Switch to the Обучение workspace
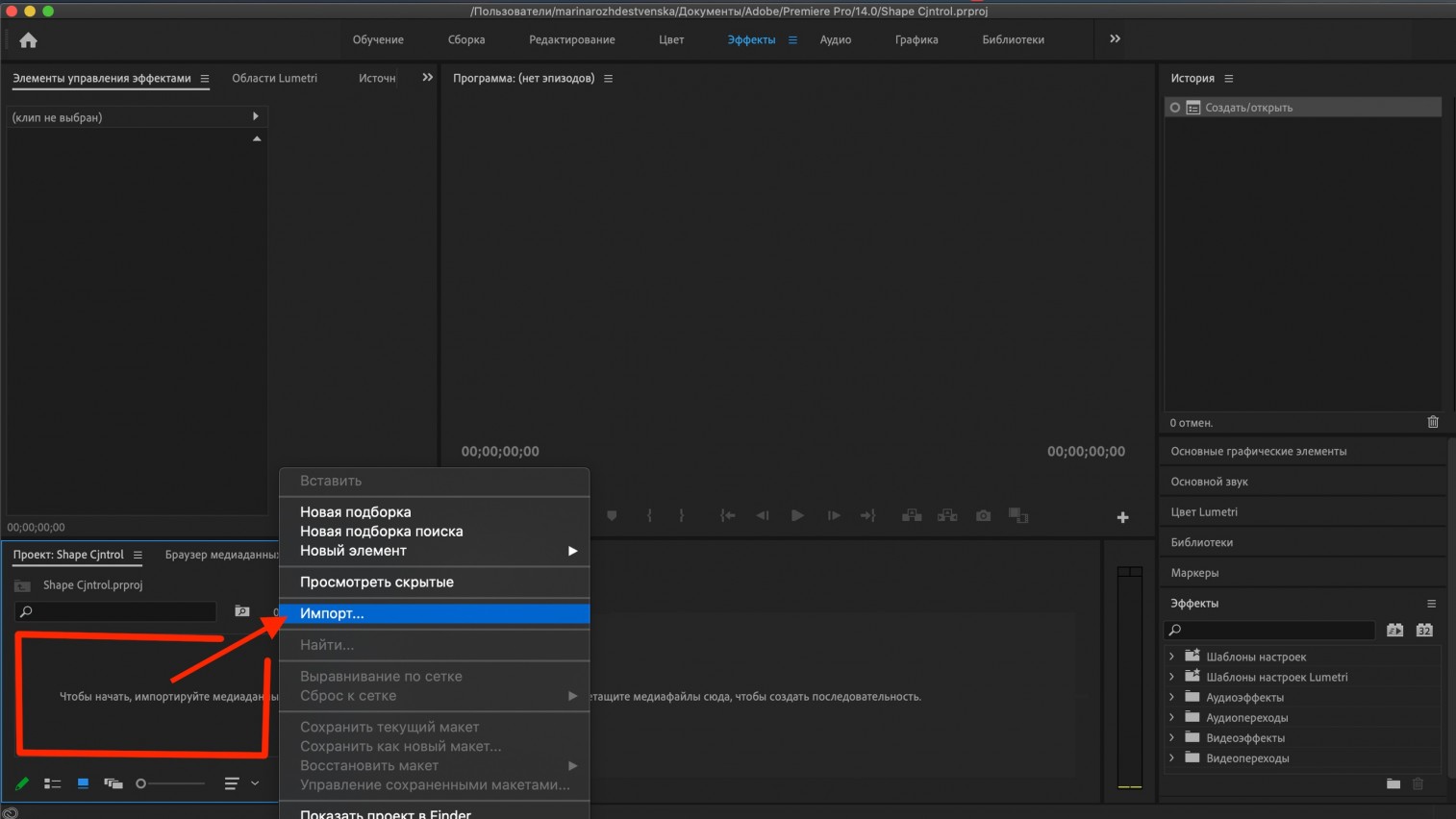Screen dimensions: 1456x819 pyautogui.click(x=378, y=40)
